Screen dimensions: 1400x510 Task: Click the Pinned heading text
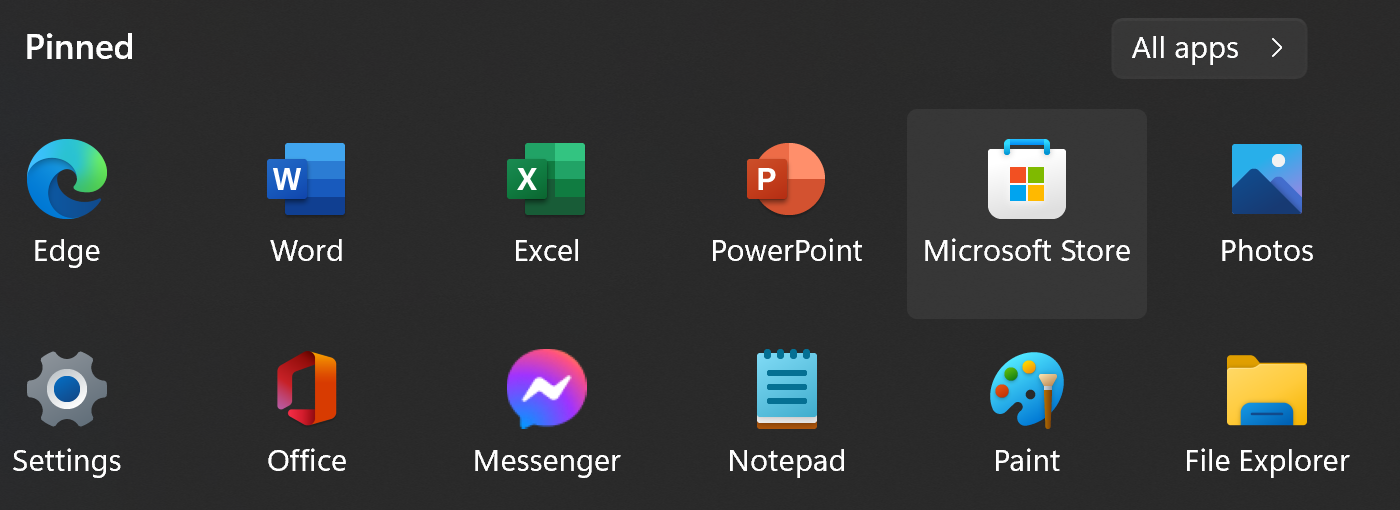click(79, 47)
